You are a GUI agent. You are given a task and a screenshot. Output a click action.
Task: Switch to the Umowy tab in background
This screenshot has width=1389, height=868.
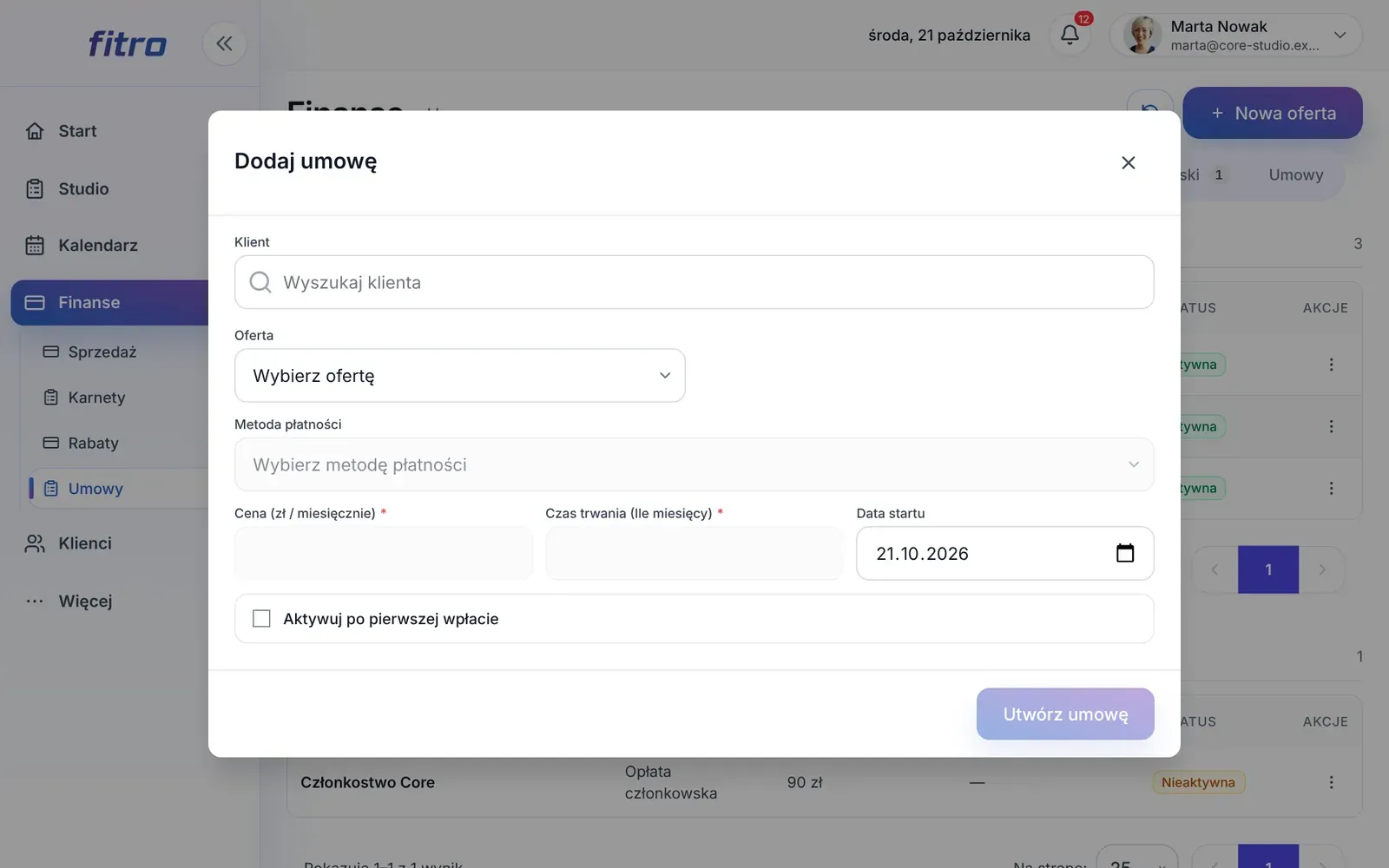click(x=1296, y=174)
